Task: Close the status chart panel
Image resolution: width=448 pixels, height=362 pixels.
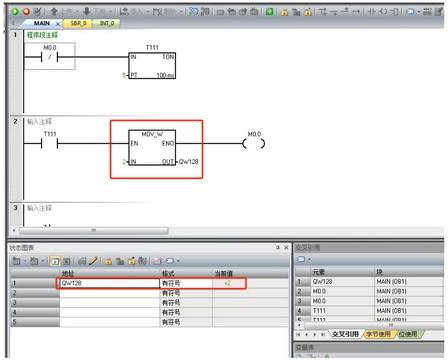Action: click(x=286, y=248)
